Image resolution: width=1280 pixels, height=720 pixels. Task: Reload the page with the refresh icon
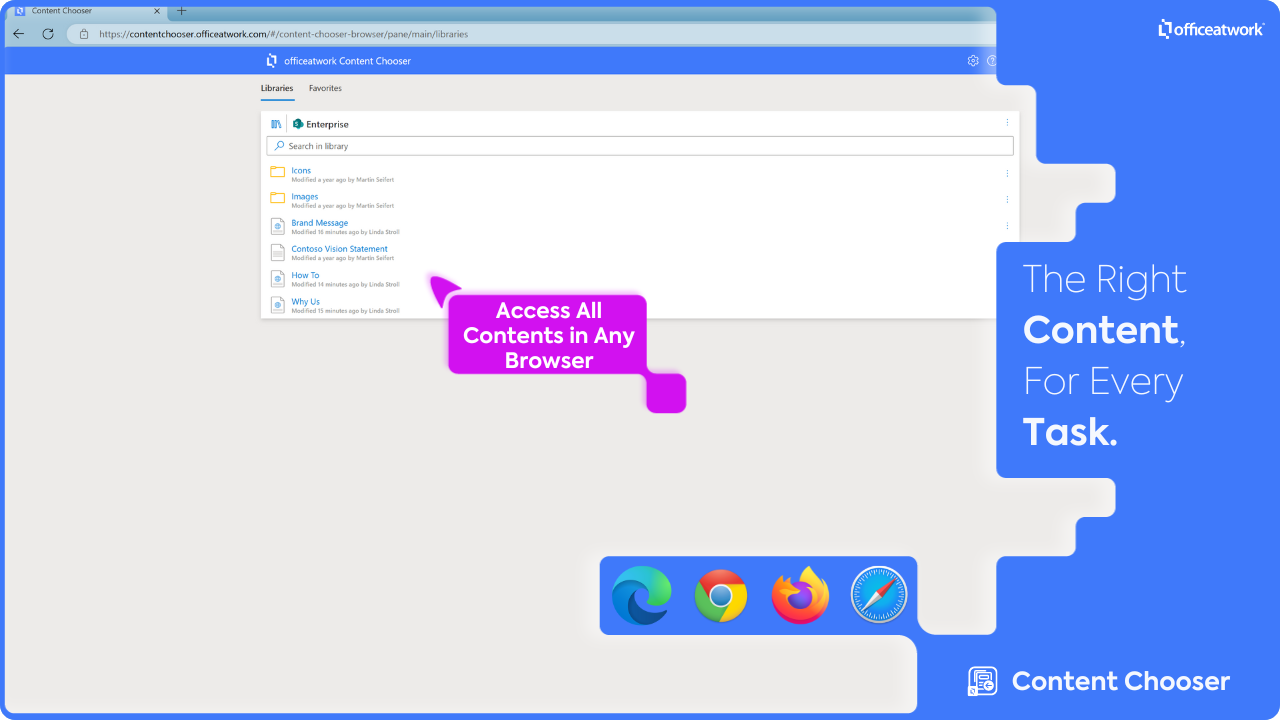coord(48,33)
